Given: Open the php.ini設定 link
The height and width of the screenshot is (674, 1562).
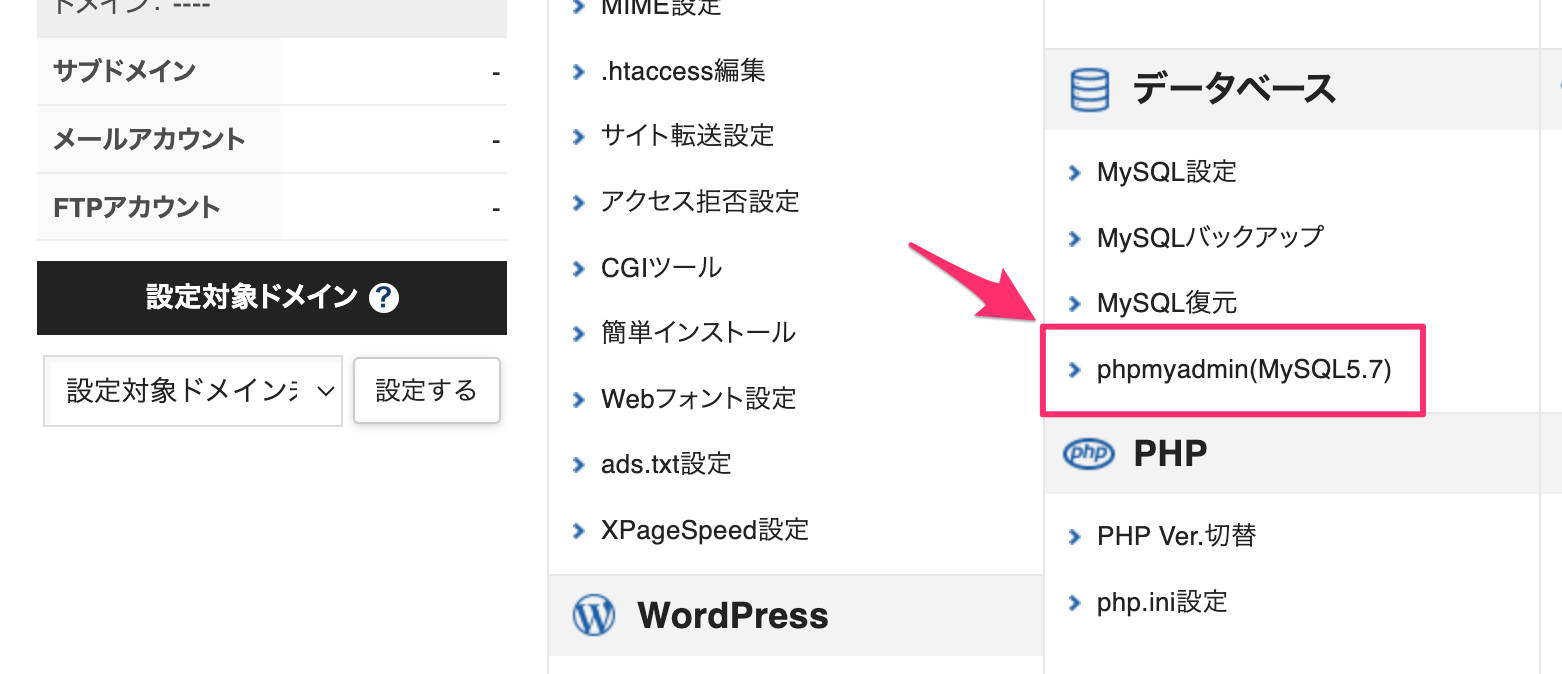Looking at the screenshot, I should point(1162,602).
